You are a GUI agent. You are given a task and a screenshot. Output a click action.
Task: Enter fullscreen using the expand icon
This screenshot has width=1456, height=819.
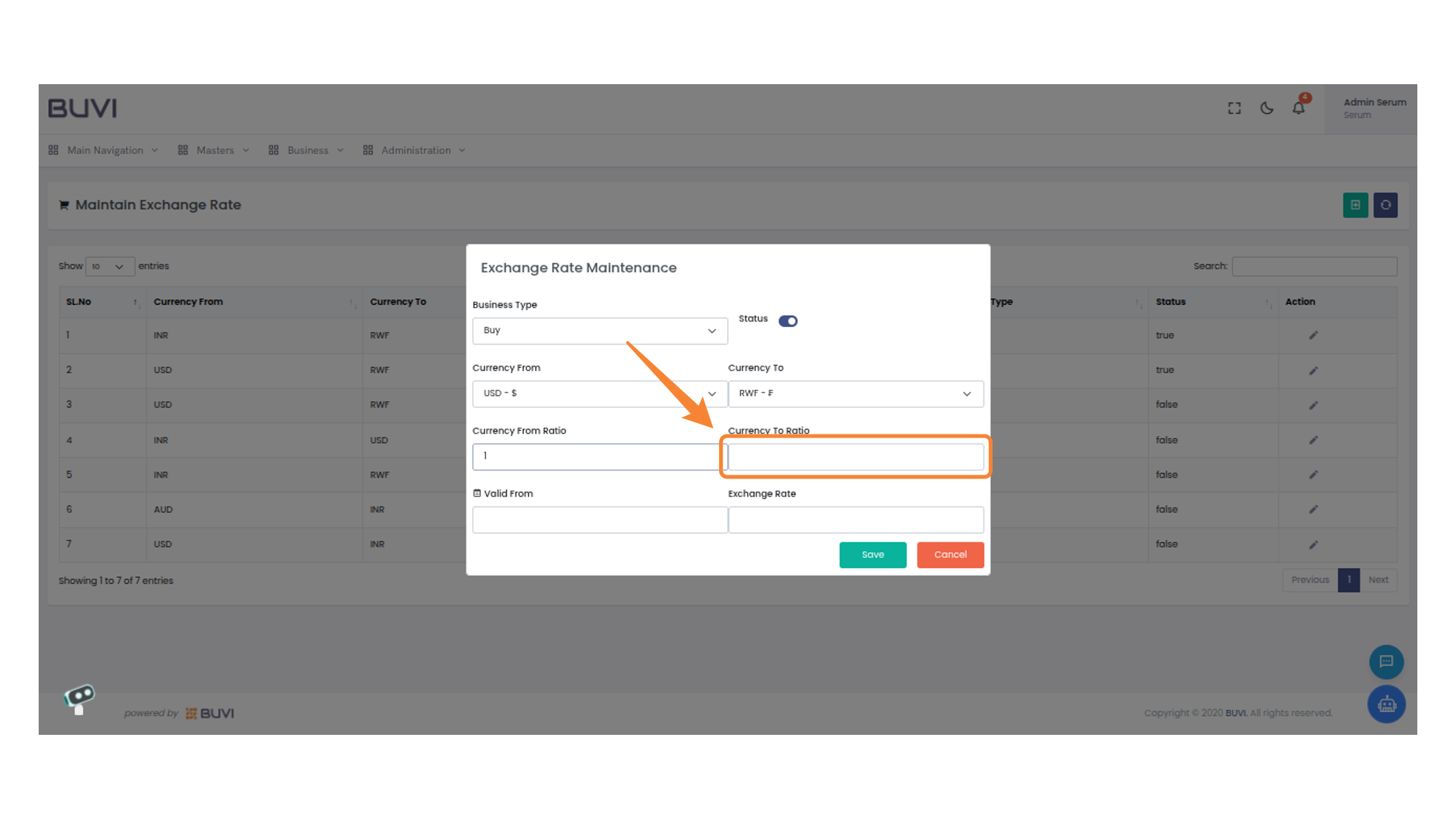[1234, 108]
